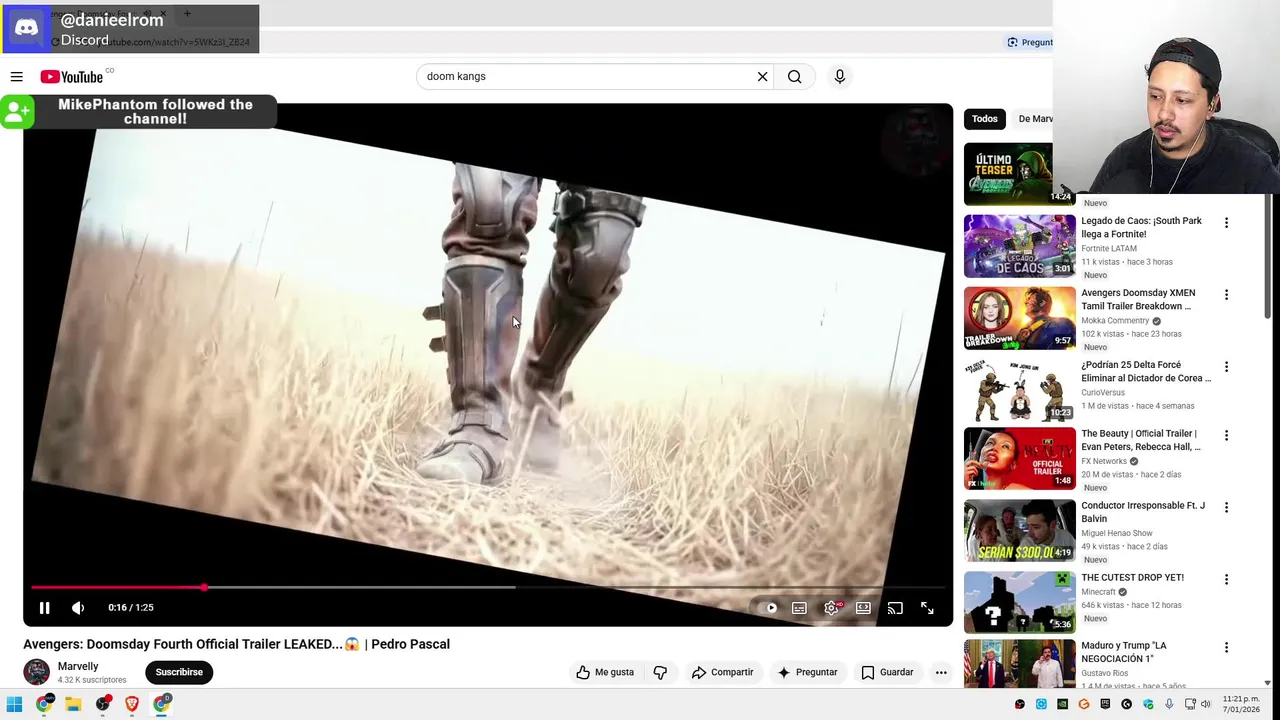Clear the 'doom kangs' search text

(762, 76)
